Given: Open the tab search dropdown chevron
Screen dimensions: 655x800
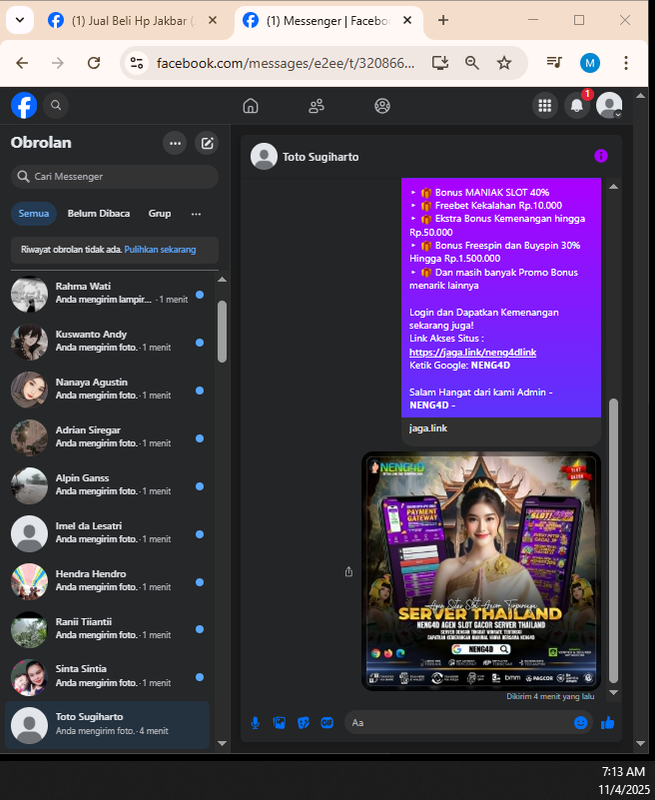Looking at the screenshot, I should [x=20, y=20].
